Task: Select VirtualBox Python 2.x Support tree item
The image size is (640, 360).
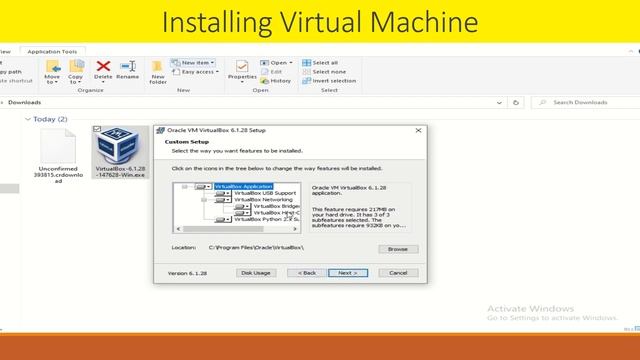Action: [267, 220]
